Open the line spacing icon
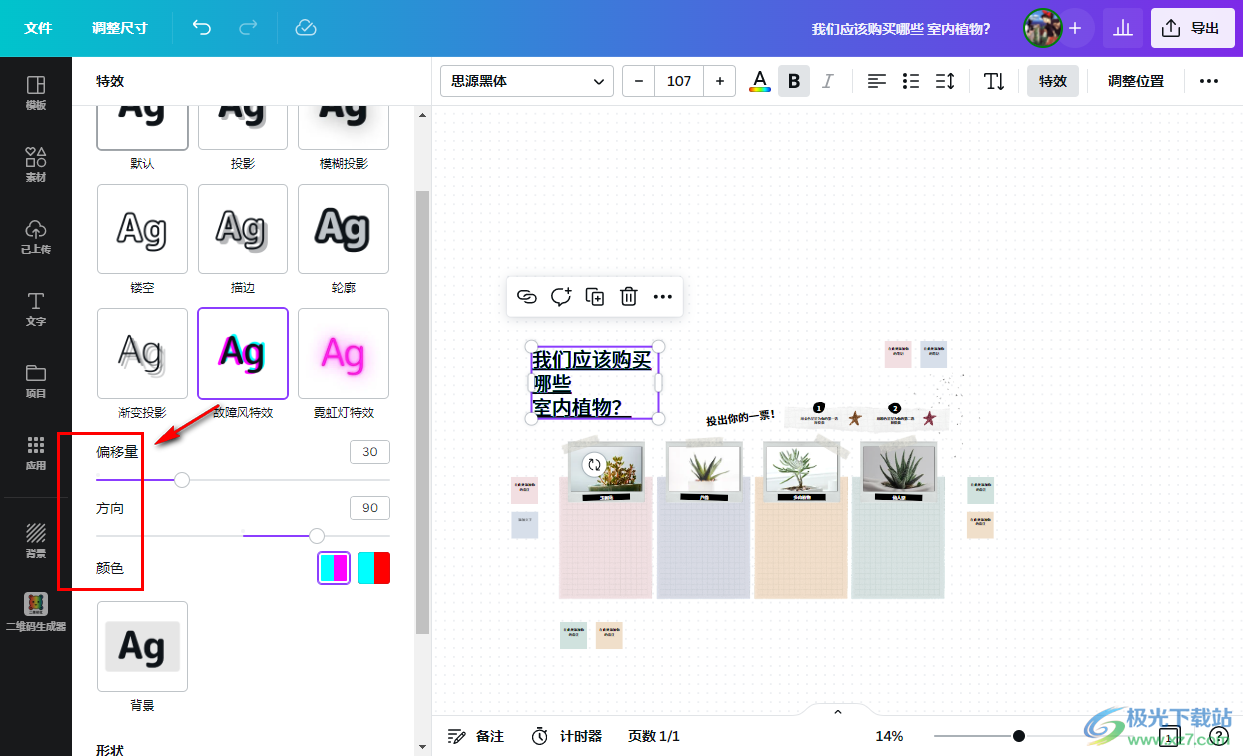Screen dimensions: 1243x756 [x=945, y=81]
